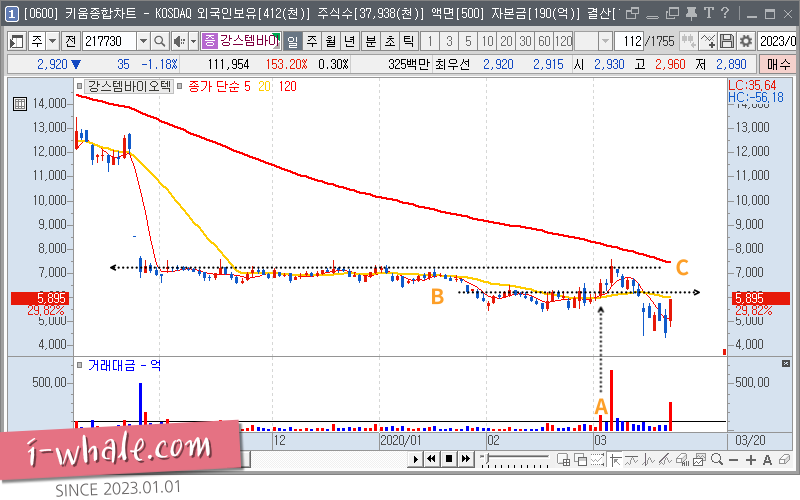The image size is (800, 500).
Task: Toggle the speaker sound icon
Action: pos(179,41)
